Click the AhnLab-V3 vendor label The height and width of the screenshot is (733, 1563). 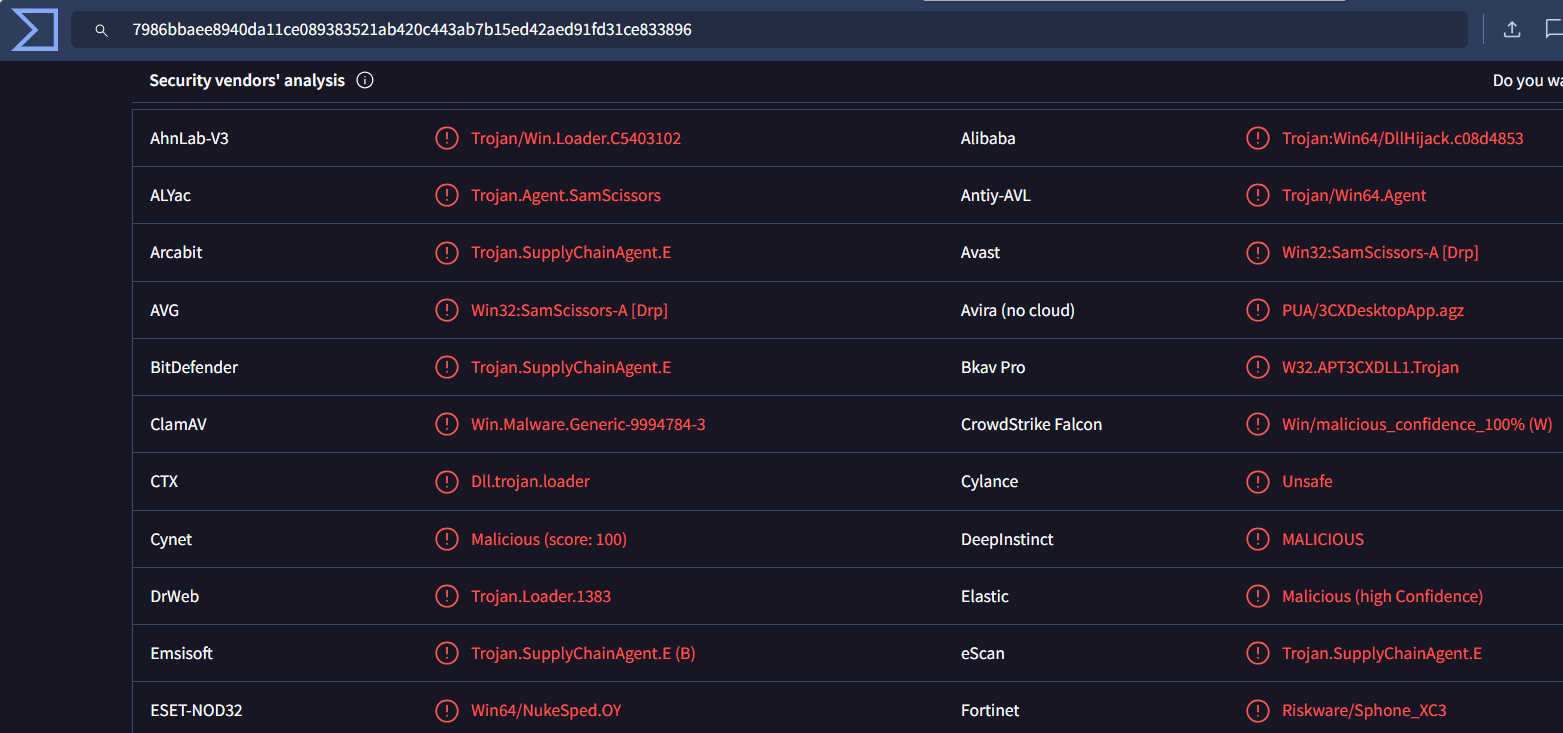(189, 138)
